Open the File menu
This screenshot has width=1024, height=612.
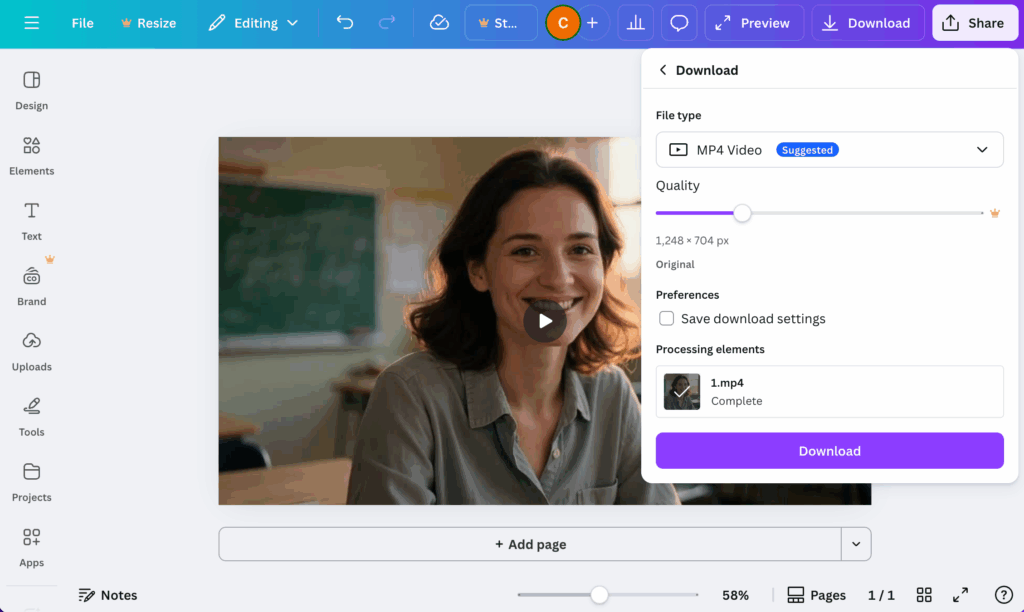(82, 23)
